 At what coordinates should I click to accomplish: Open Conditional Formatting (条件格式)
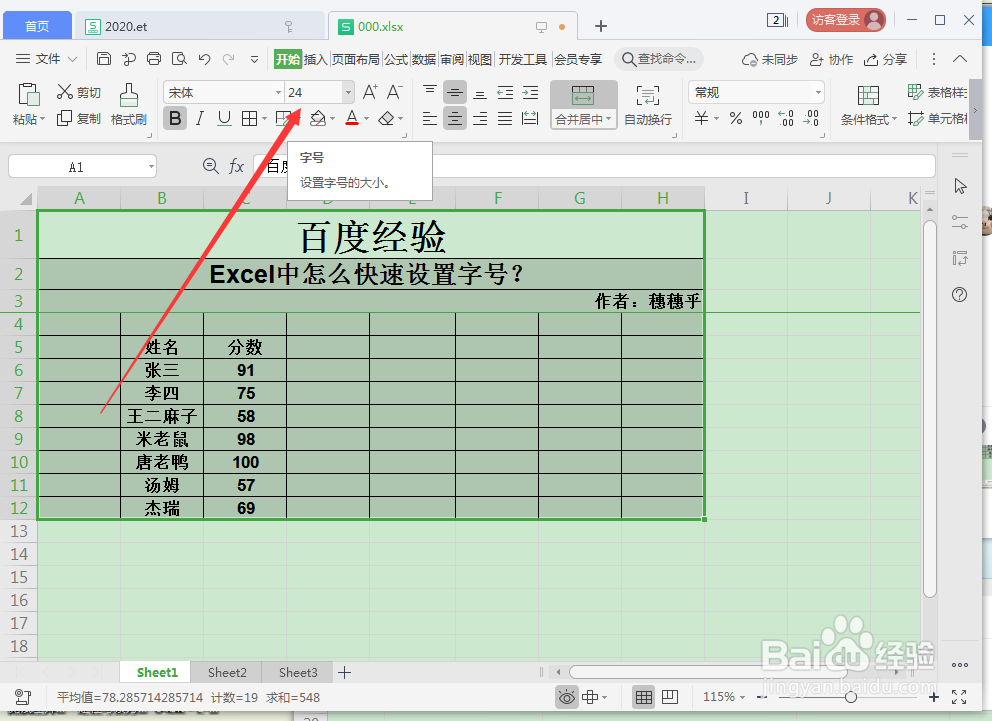tap(869, 105)
